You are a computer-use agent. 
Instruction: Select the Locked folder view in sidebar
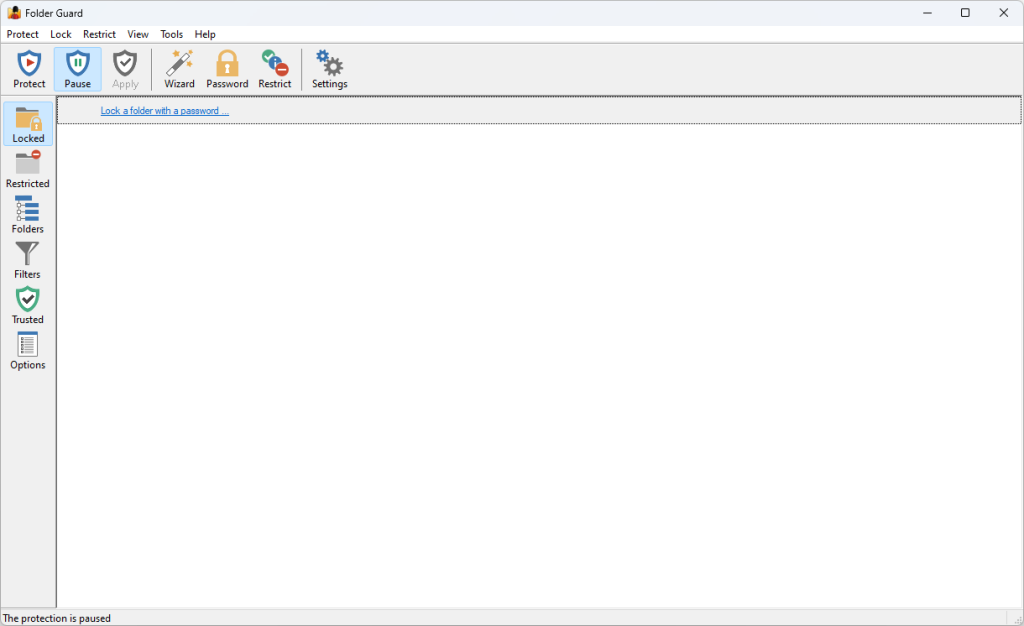pos(27,122)
